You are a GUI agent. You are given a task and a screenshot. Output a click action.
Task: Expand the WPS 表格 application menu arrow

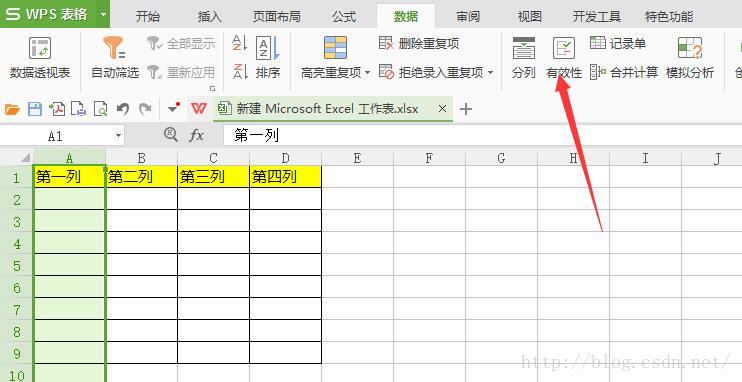tap(104, 14)
